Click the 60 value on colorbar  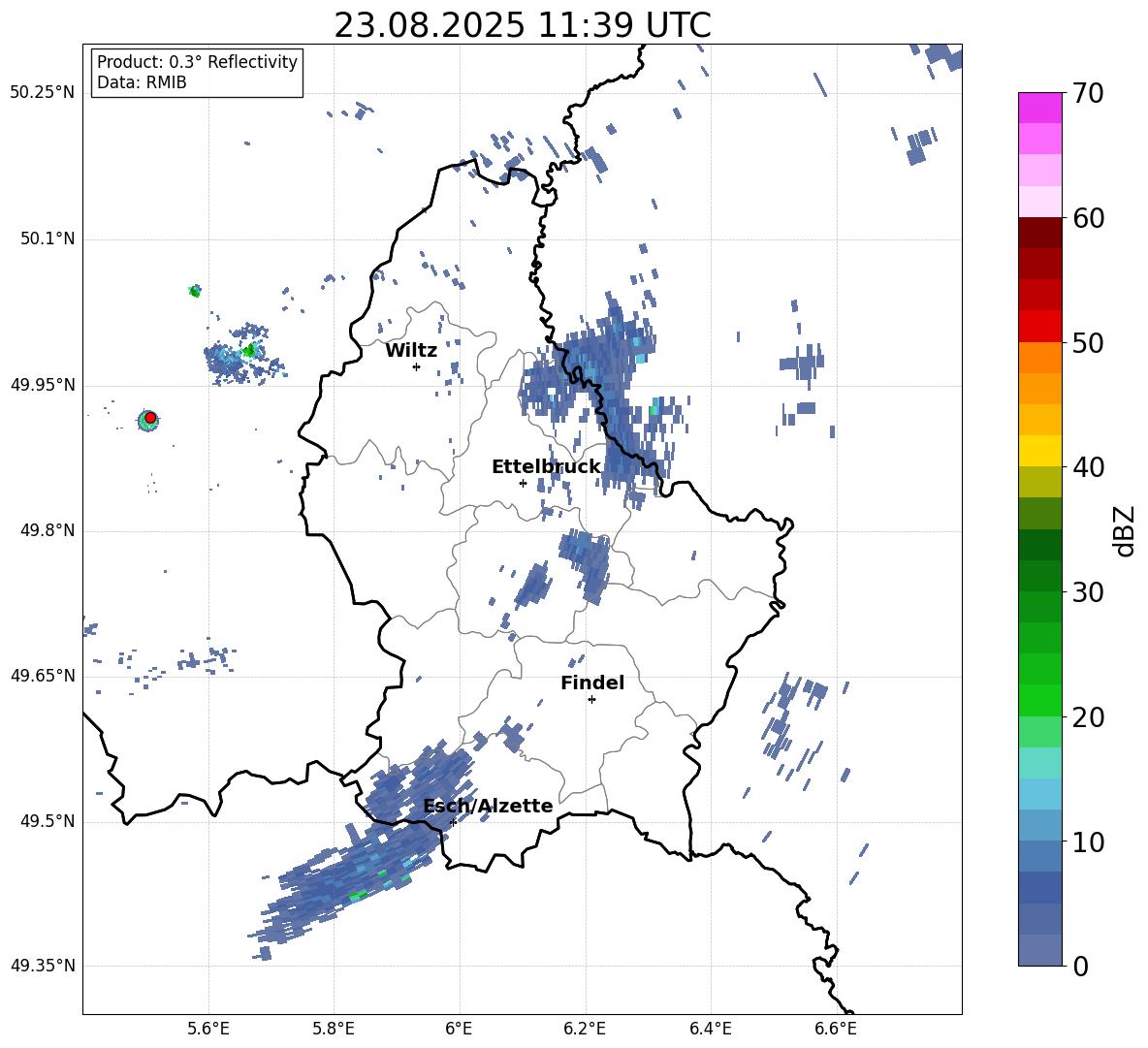[1088, 218]
